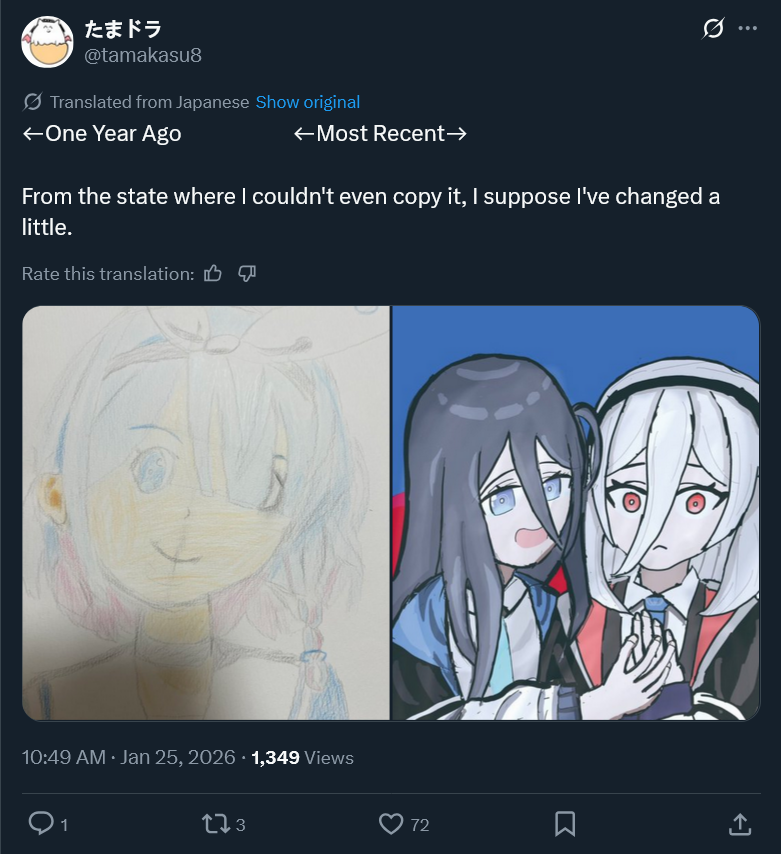Click the たまドラ display name

click(x=123, y=28)
